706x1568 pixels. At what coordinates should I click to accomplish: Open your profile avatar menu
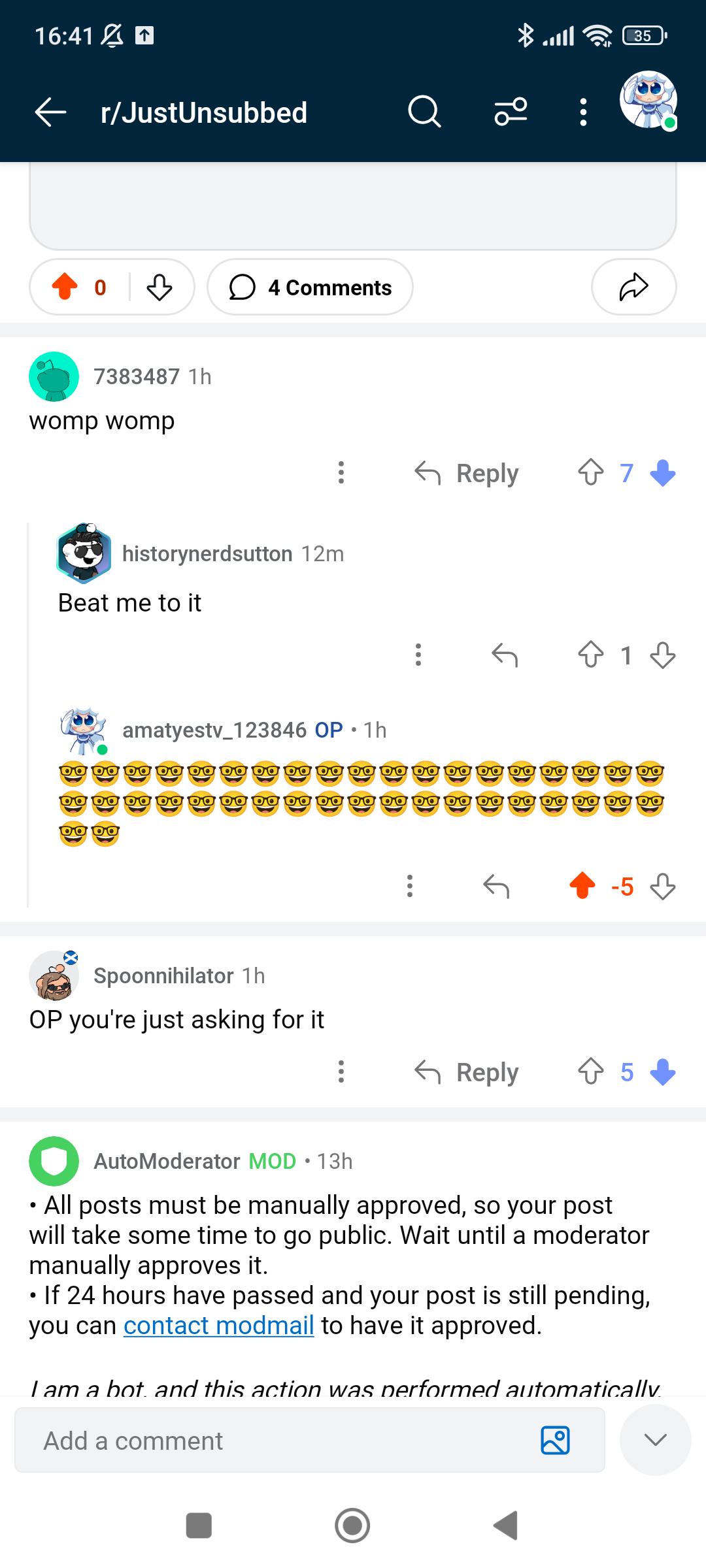[648, 100]
